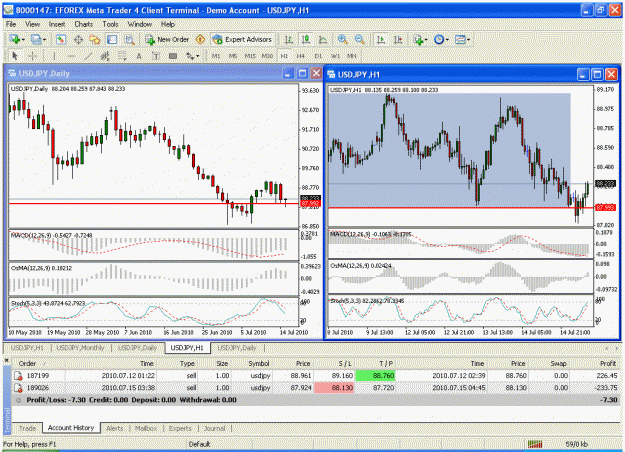The width and height of the screenshot is (625, 452).
Task: Expand the Profiles dropdown arrow
Action: click(x=44, y=40)
